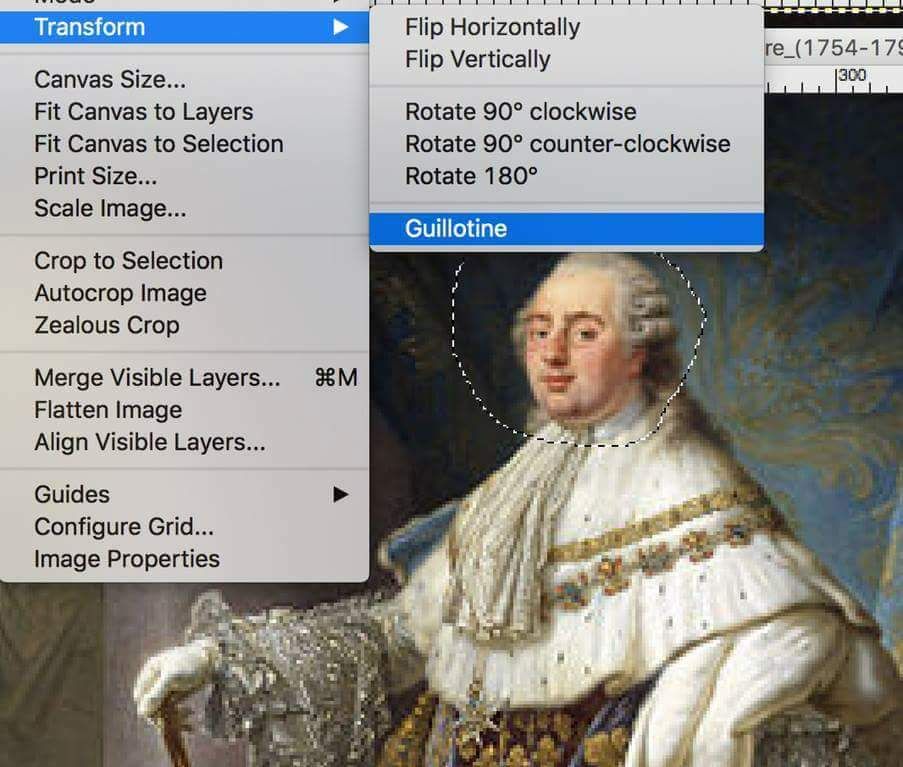Open Print Size dialog
The height and width of the screenshot is (767, 903).
[184, 176]
